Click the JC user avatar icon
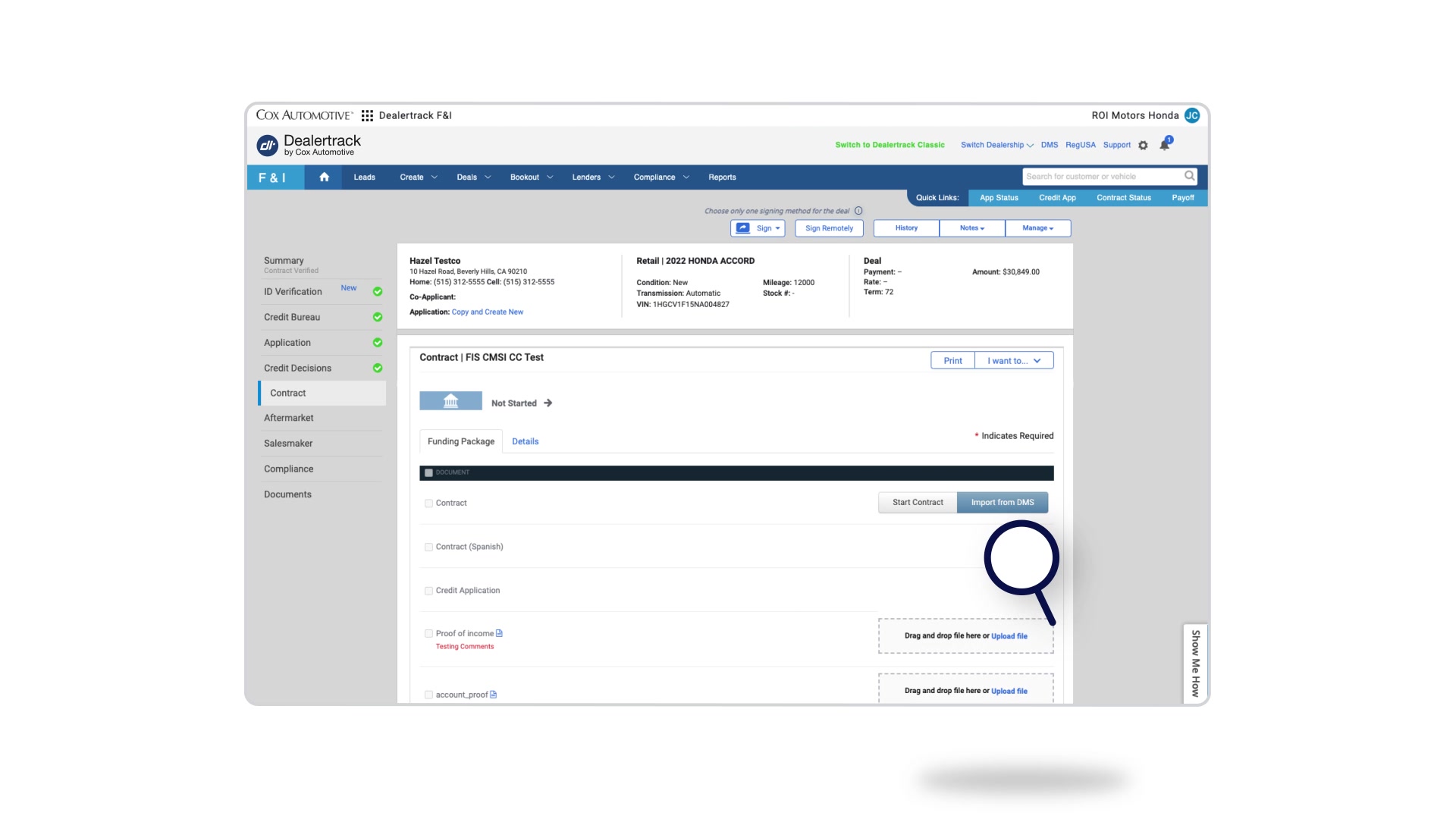 tap(1191, 115)
